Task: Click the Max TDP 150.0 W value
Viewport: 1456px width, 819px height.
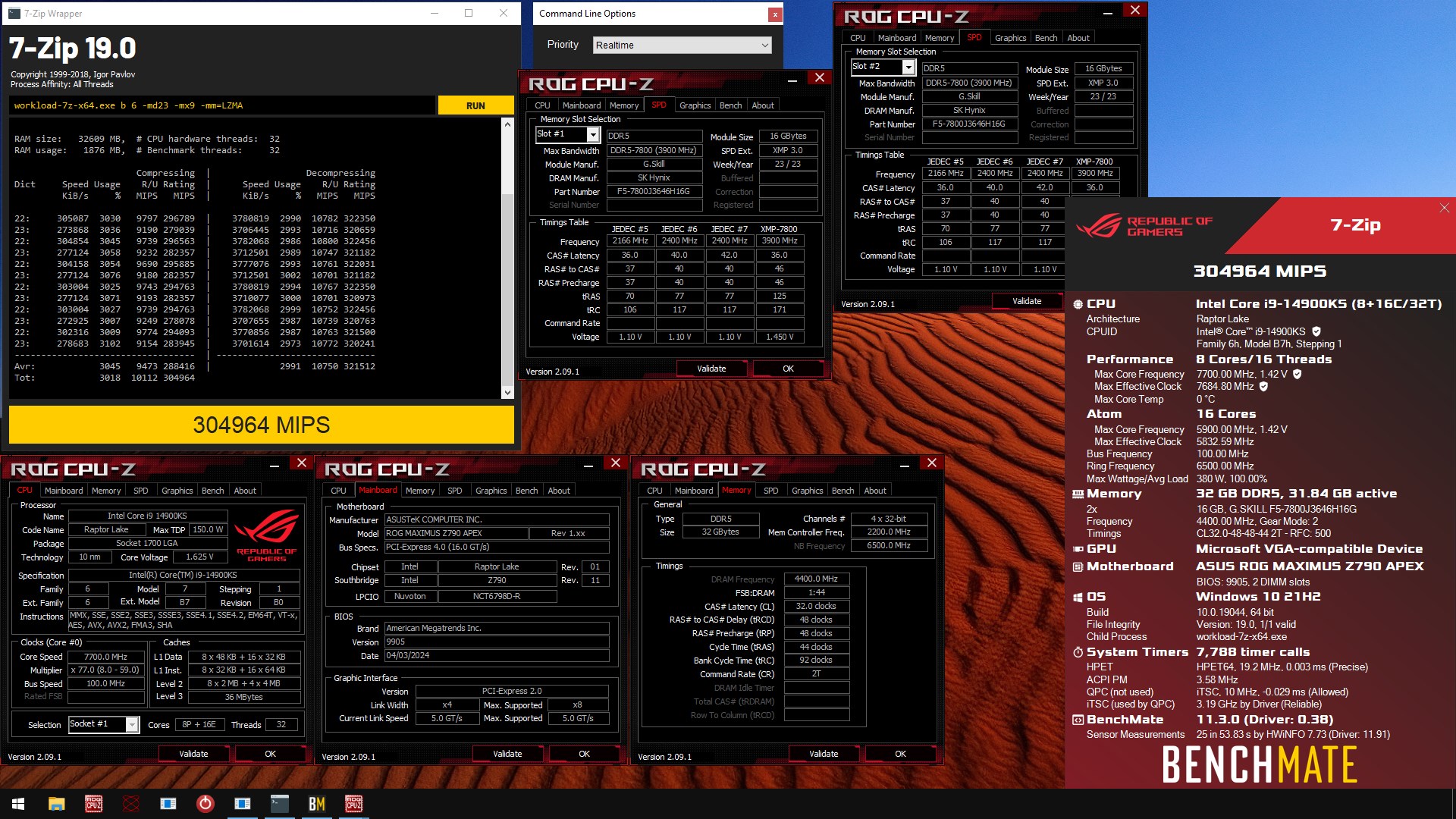Action: click(x=209, y=530)
